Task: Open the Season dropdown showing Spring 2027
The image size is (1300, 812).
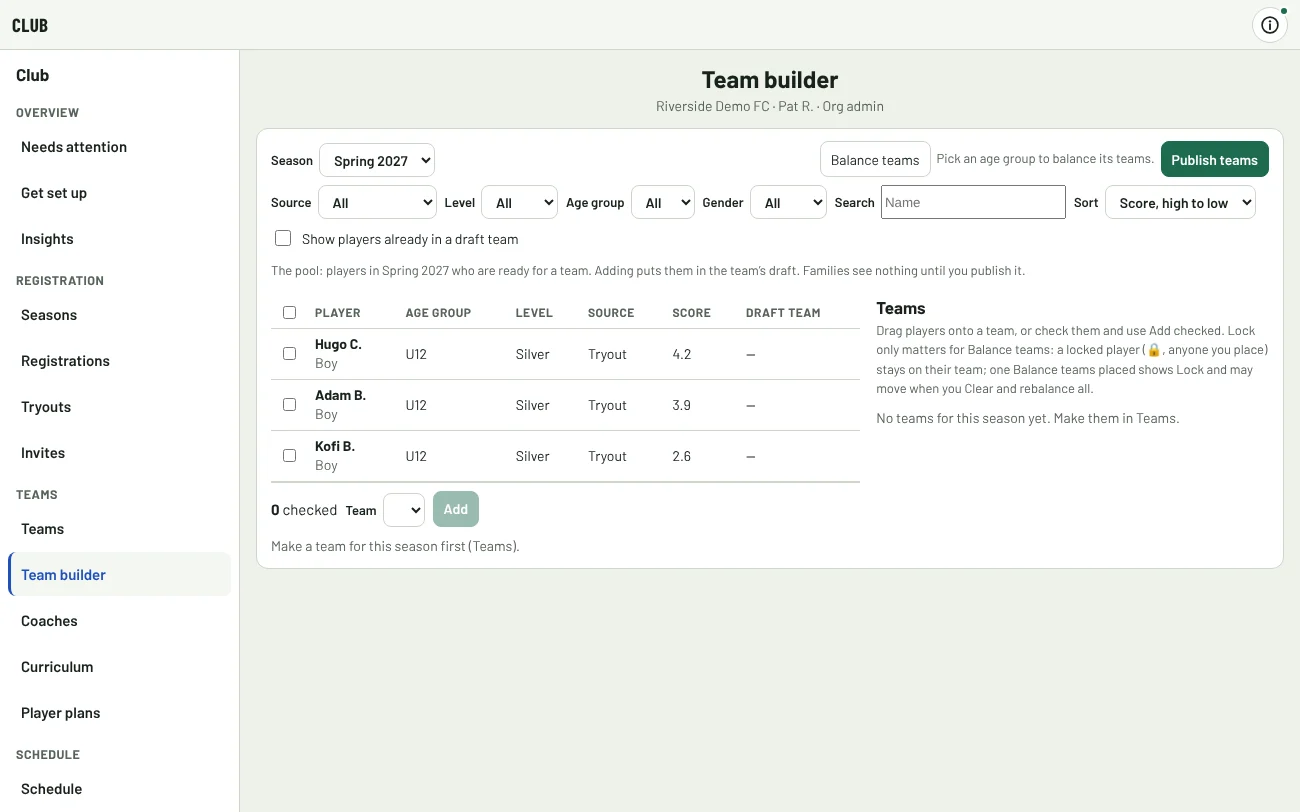Action: [x=377, y=160]
